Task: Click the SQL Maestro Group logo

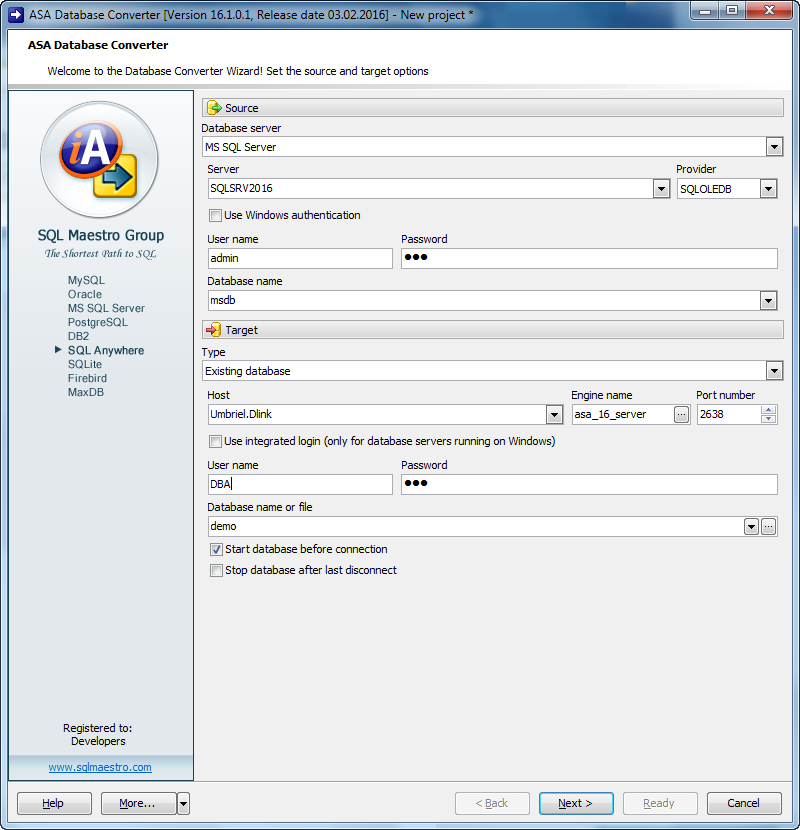Action: (x=99, y=160)
